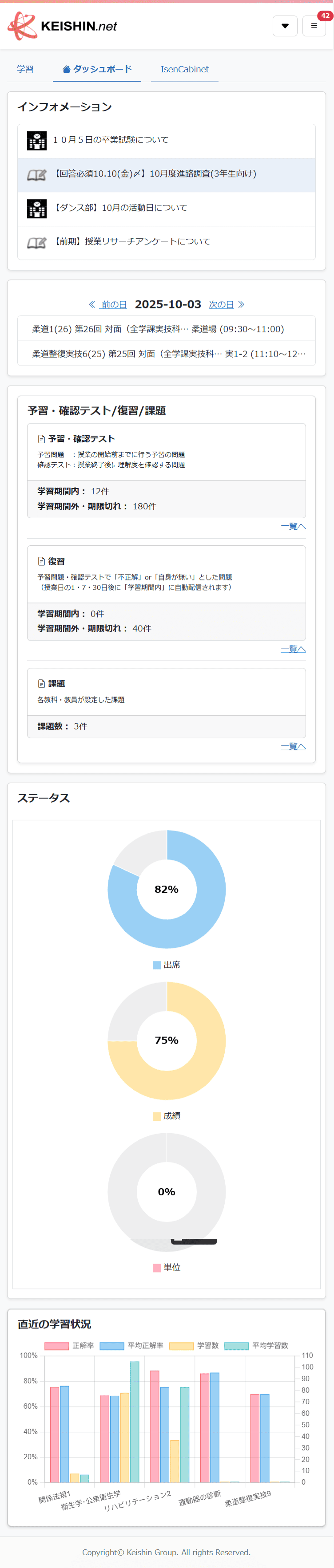Open the IsenCabinet tab
This screenshot has width=334, height=1568.
[185, 69]
